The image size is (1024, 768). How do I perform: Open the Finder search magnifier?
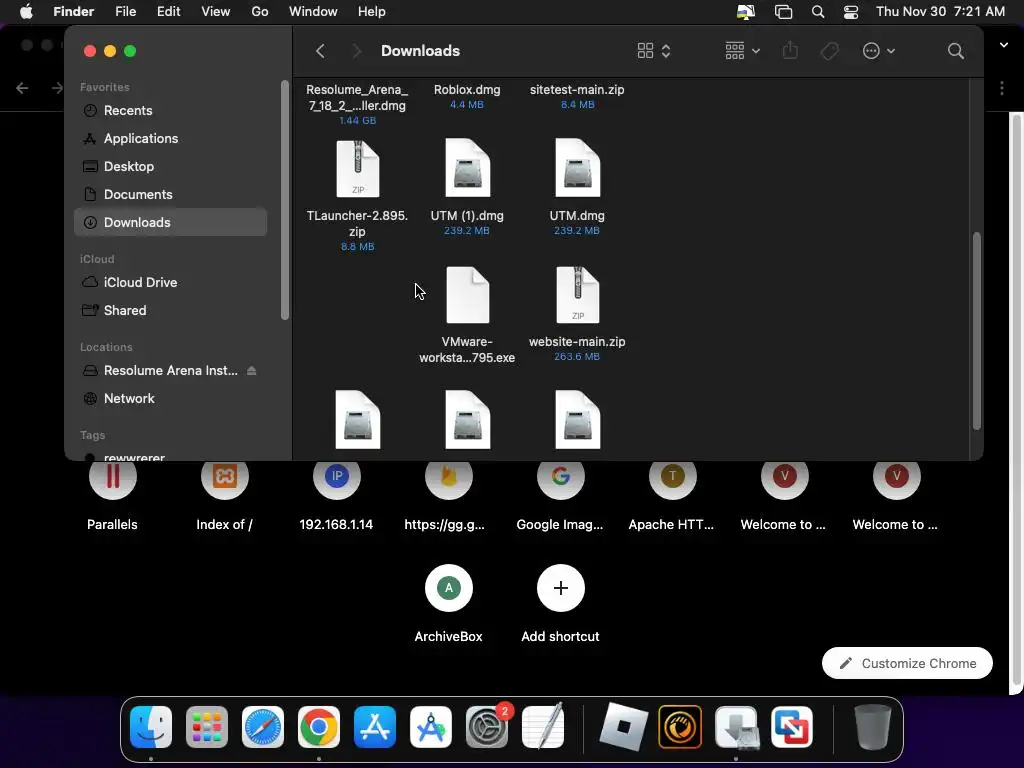pyautogui.click(x=955, y=51)
